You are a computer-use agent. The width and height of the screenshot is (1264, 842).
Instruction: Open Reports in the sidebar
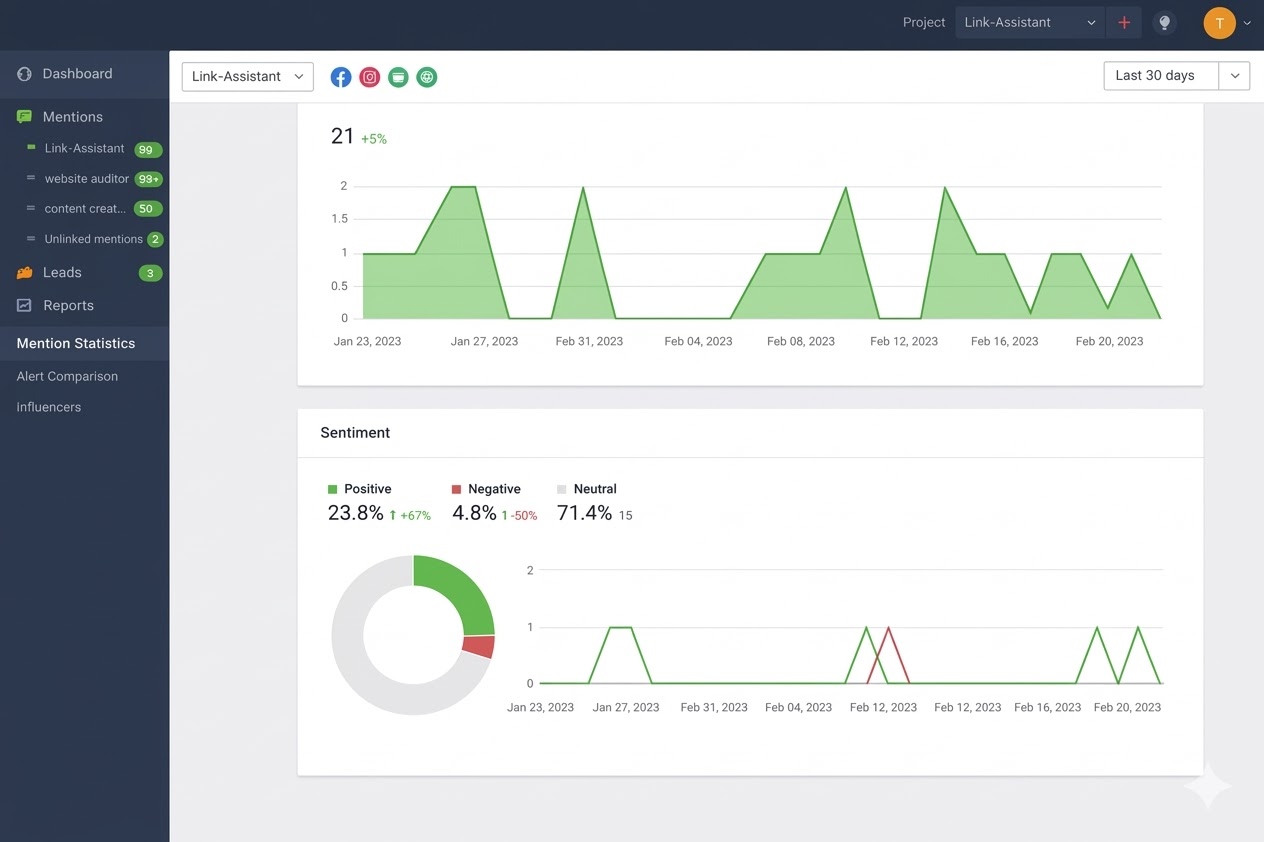(68, 306)
